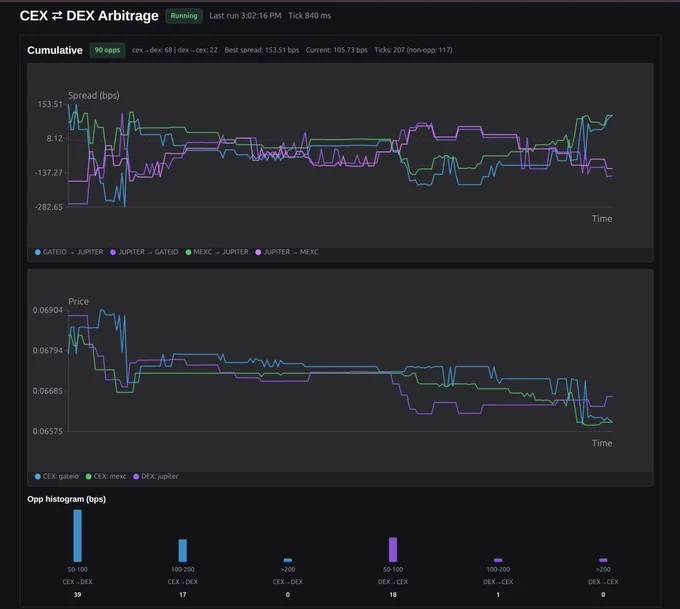Screen dimensions: 680x609
Task: Toggle MEXC → JUPITER legend series
Action: 217,252
